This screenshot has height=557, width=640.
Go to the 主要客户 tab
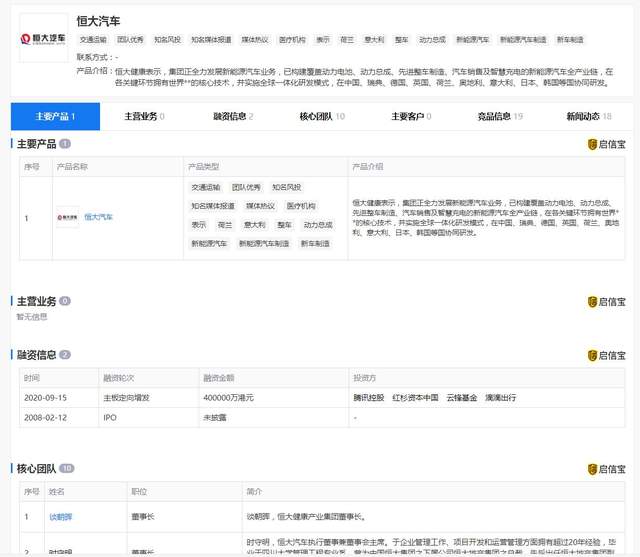point(410,117)
